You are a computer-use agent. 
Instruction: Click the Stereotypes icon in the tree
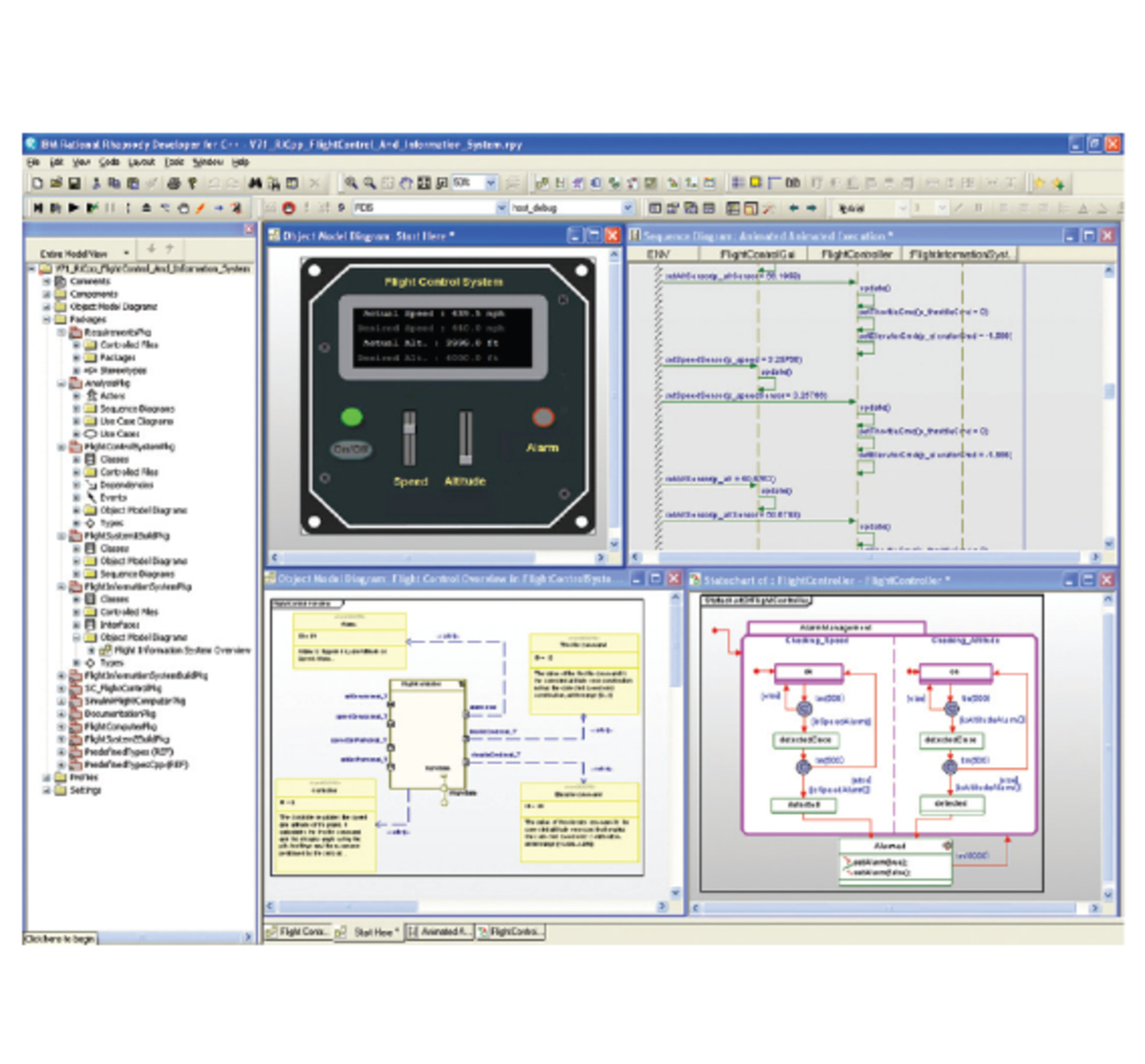tap(90, 370)
